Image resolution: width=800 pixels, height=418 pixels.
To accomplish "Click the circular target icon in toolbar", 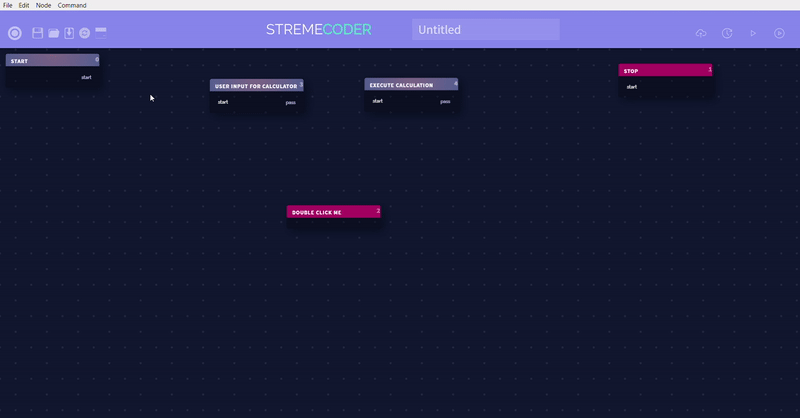I will (15, 33).
